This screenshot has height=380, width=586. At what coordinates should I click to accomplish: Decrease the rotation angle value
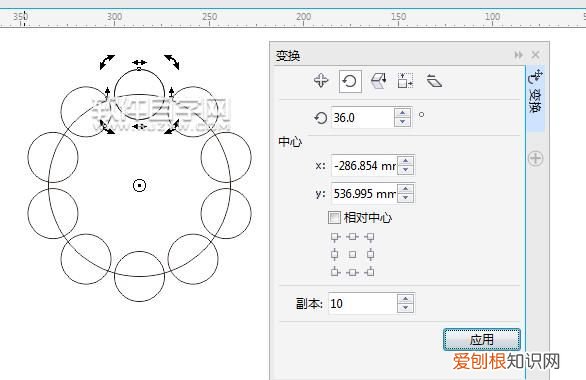pos(403,122)
